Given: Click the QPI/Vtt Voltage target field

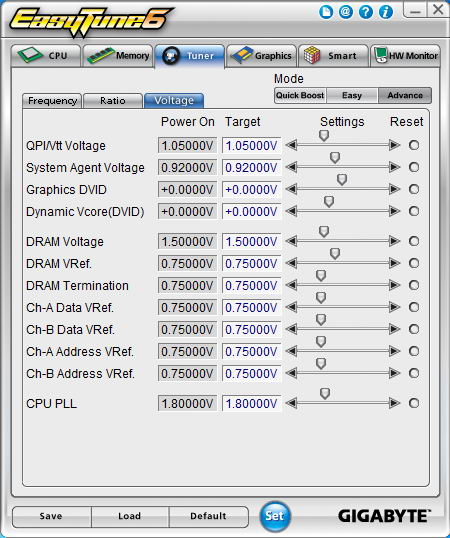Looking at the screenshot, I should tap(251, 145).
